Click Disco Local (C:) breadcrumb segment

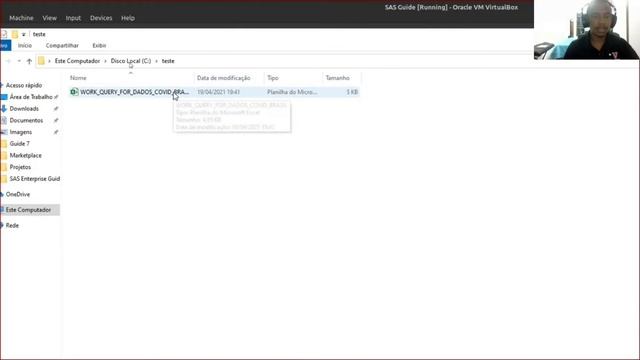tap(131, 61)
